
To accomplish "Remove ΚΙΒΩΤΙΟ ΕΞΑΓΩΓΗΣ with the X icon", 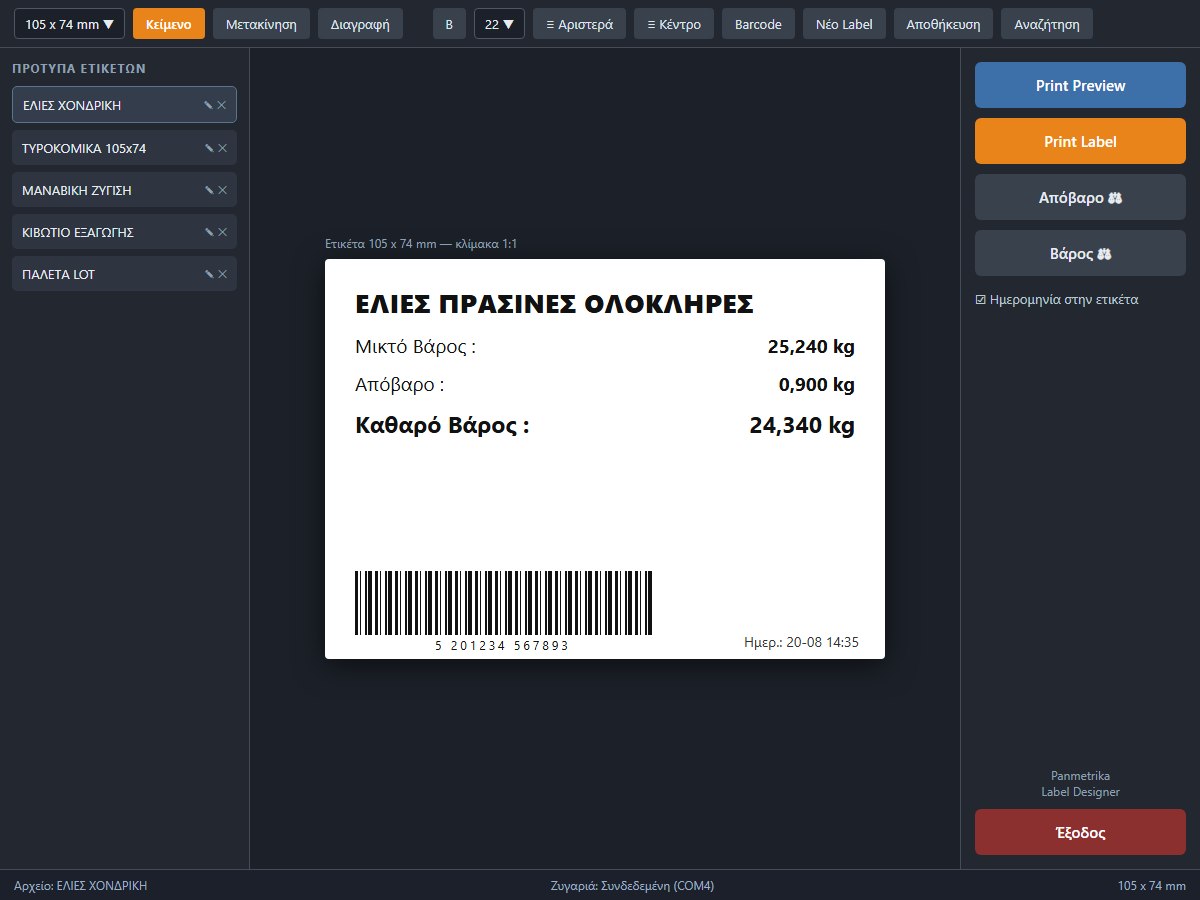I will tap(222, 232).
